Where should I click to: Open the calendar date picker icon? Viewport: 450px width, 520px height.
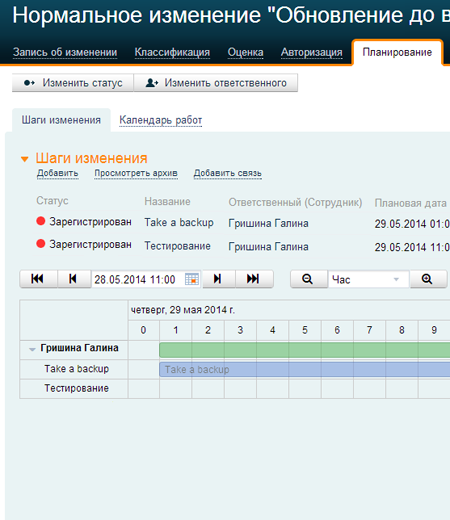[x=192, y=279]
